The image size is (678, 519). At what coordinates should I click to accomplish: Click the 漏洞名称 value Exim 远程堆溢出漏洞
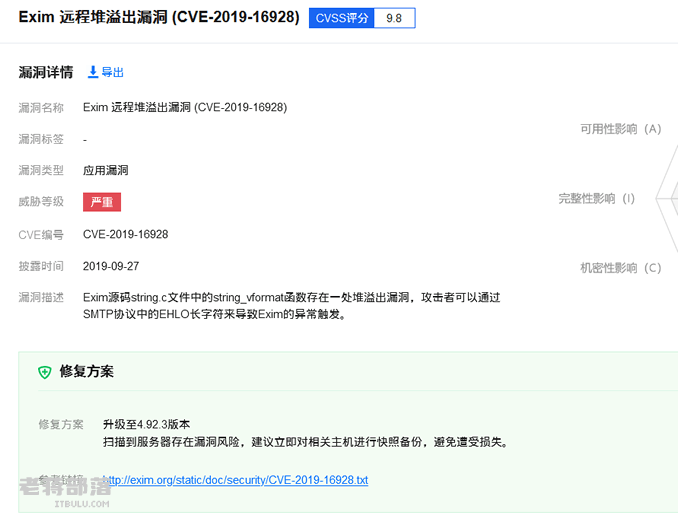[x=185, y=107]
